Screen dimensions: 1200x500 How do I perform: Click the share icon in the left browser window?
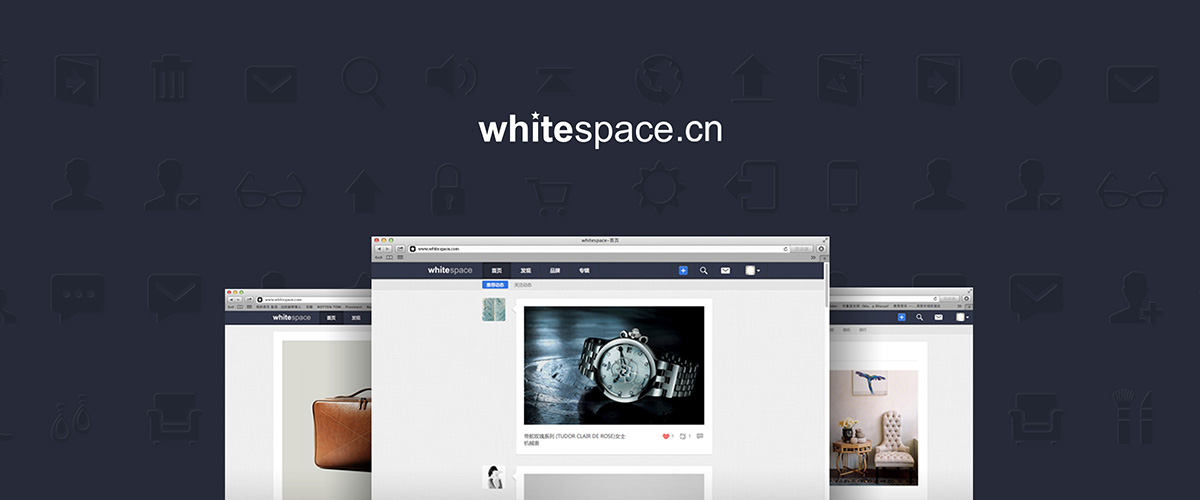(249, 299)
